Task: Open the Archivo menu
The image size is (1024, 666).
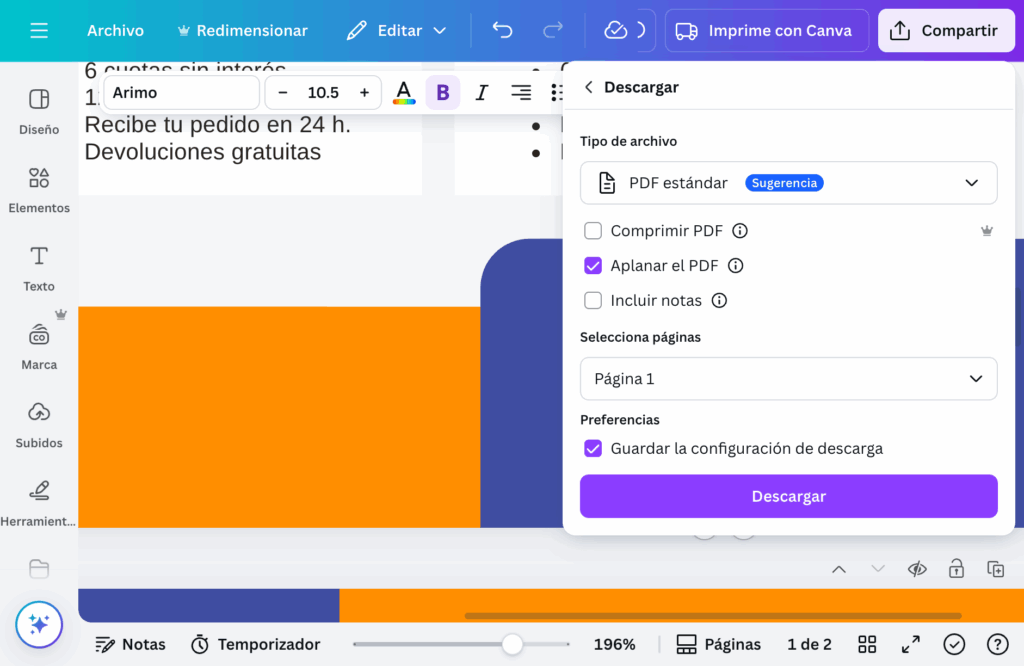Action: [115, 31]
